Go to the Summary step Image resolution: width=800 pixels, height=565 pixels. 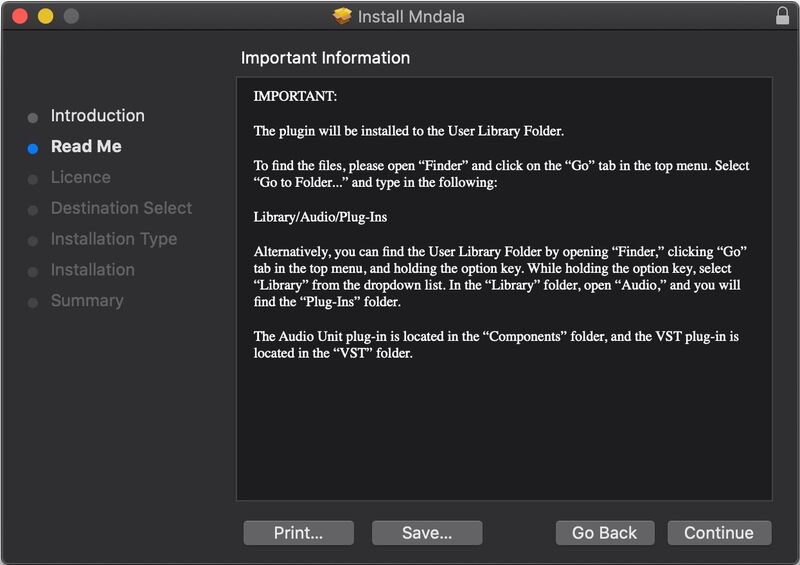(87, 302)
